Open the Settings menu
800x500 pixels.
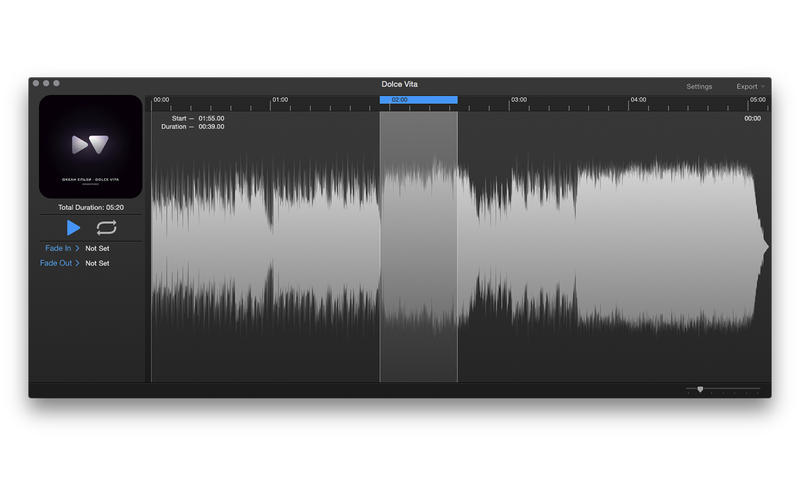pyautogui.click(x=699, y=87)
